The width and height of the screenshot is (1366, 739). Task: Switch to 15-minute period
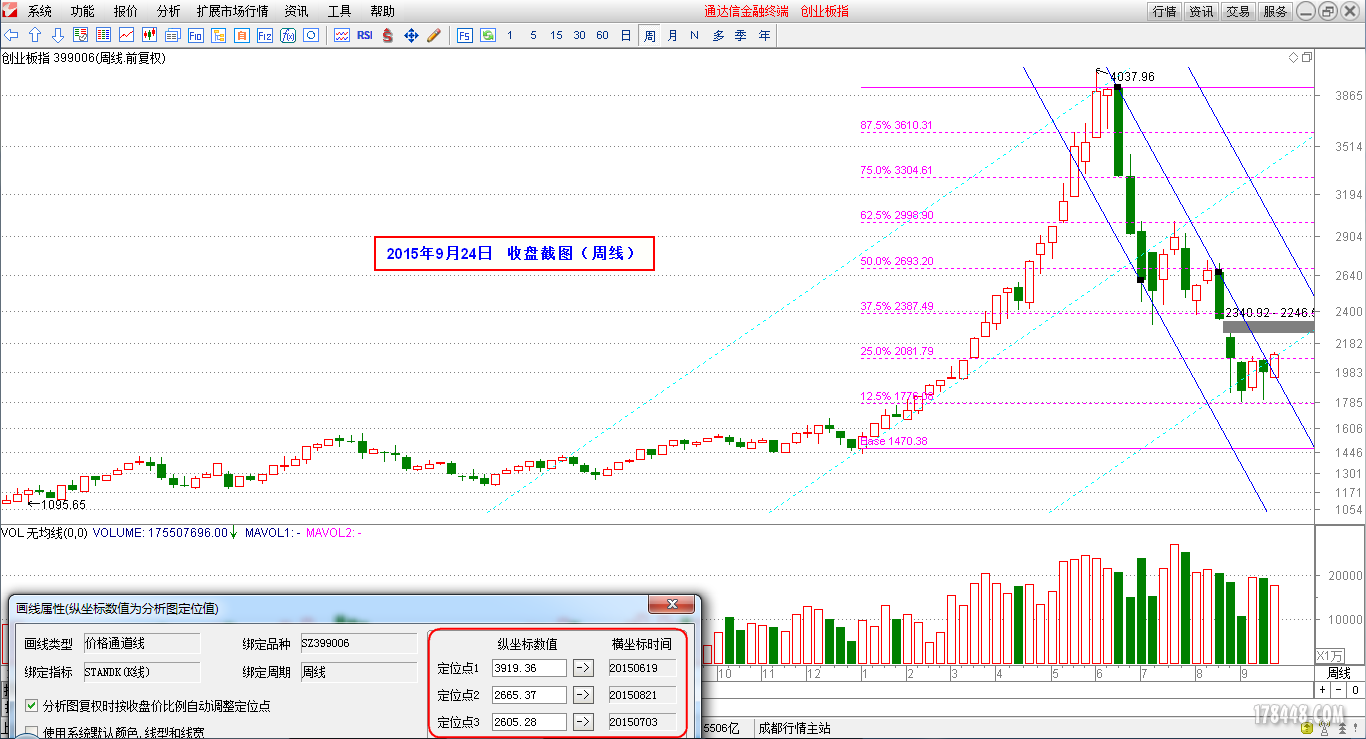tap(556, 35)
